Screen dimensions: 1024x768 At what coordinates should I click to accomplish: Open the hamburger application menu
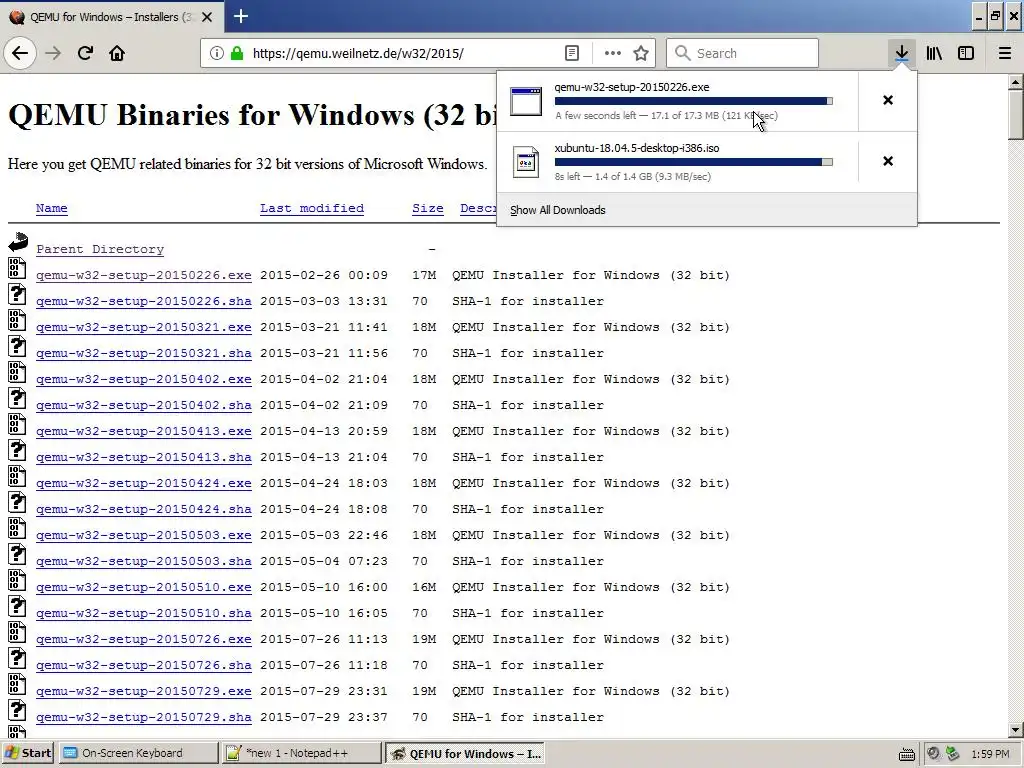click(x=1005, y=53)
